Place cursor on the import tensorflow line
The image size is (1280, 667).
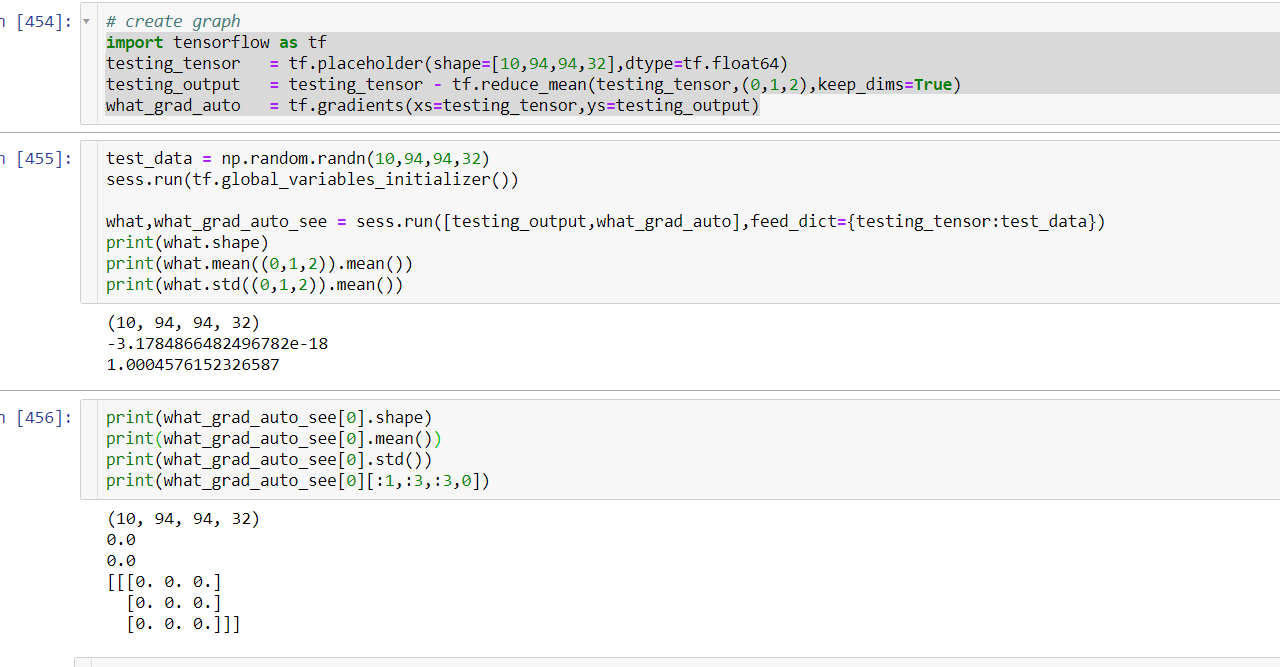click(211, 42)
